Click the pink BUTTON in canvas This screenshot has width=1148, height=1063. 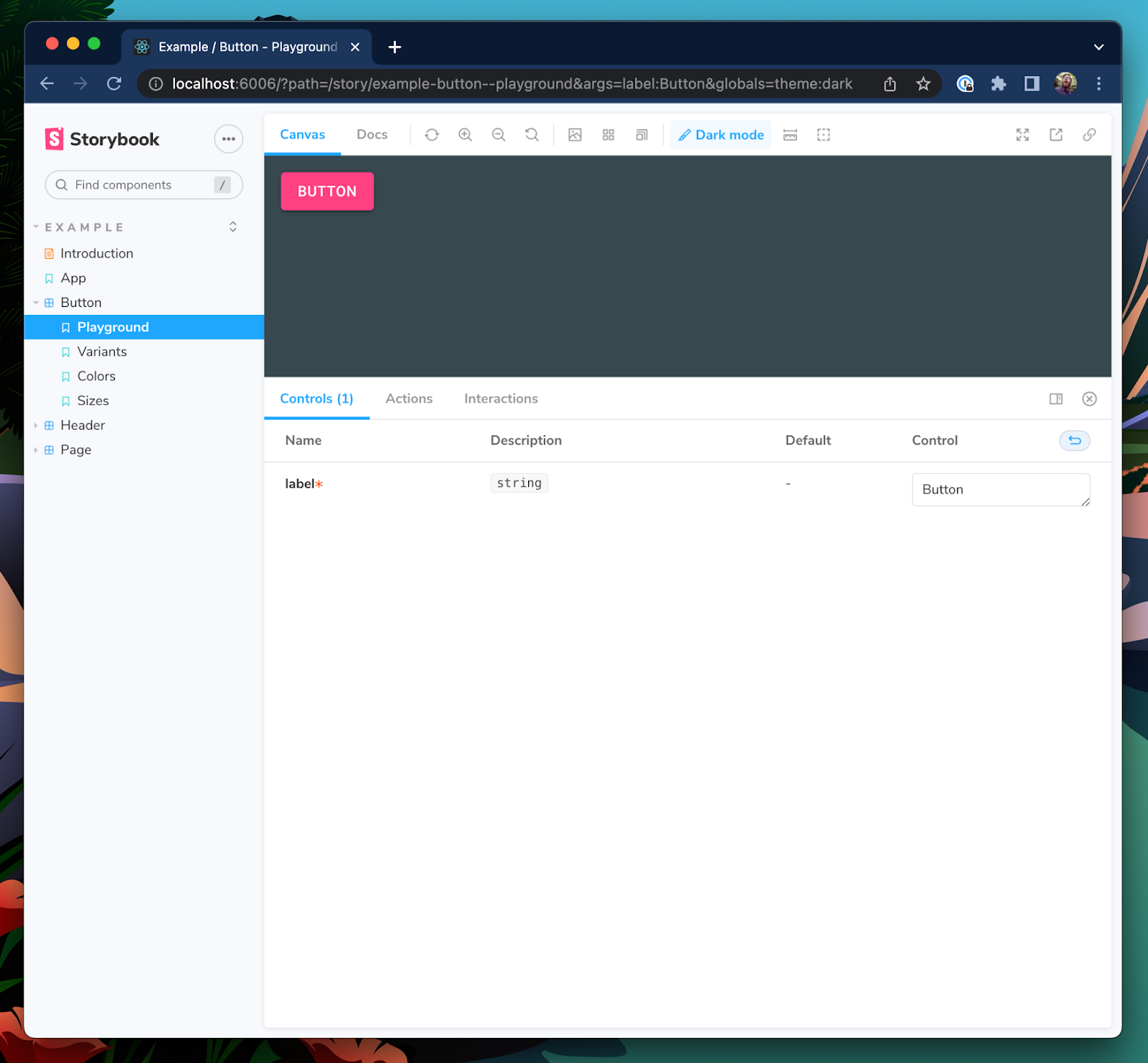tap(327, 192)
